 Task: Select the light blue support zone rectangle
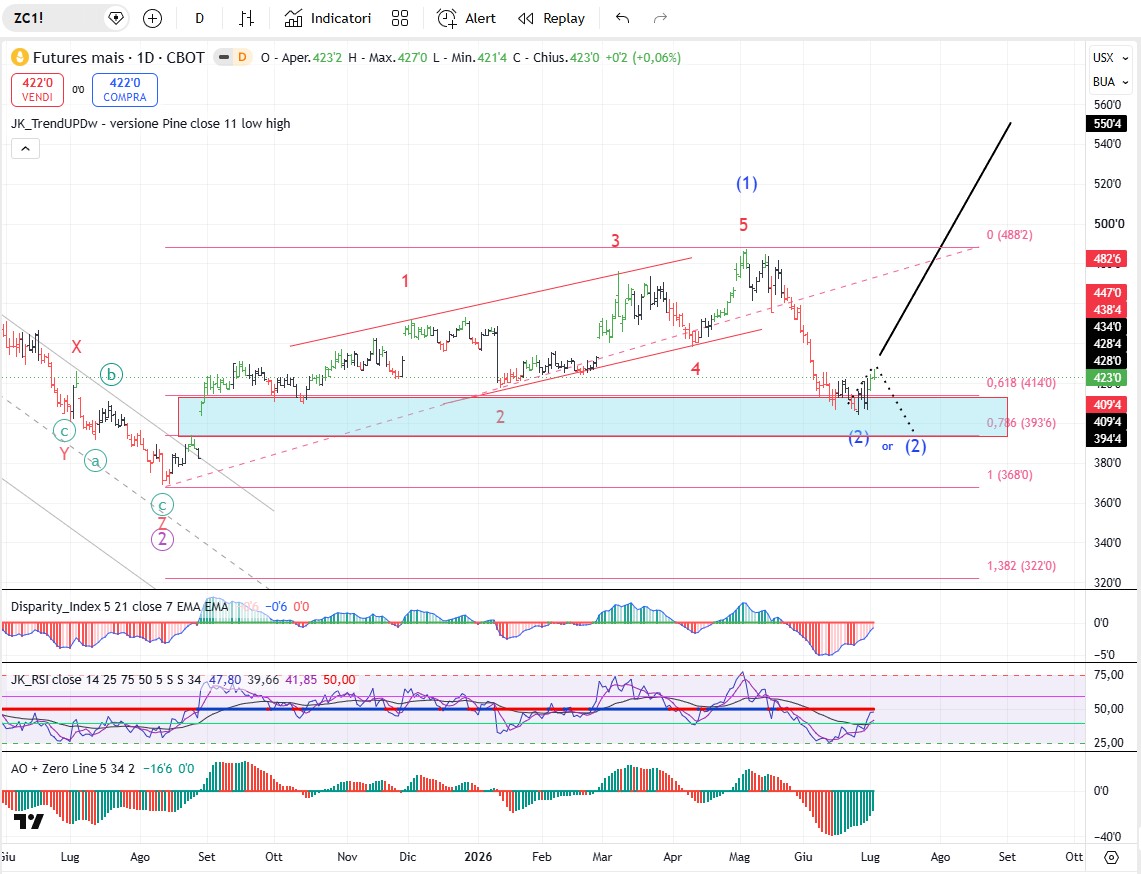pos(593,416)
